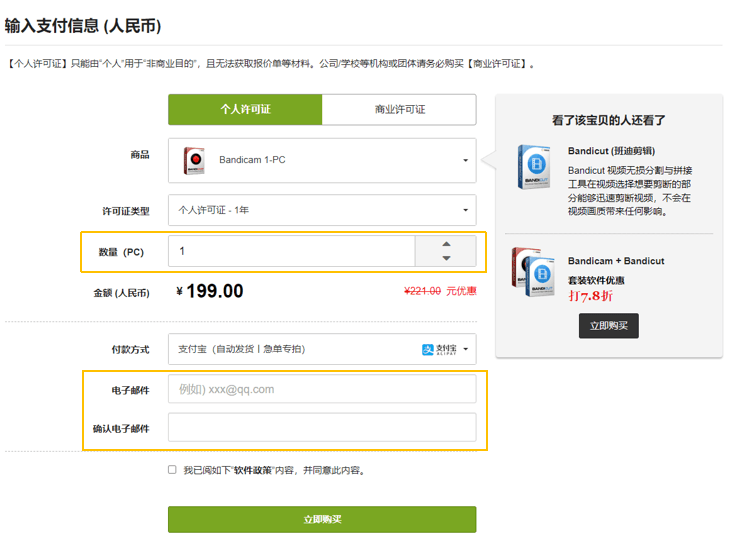Click the 电子邮件 input field

tap(322, 389)
